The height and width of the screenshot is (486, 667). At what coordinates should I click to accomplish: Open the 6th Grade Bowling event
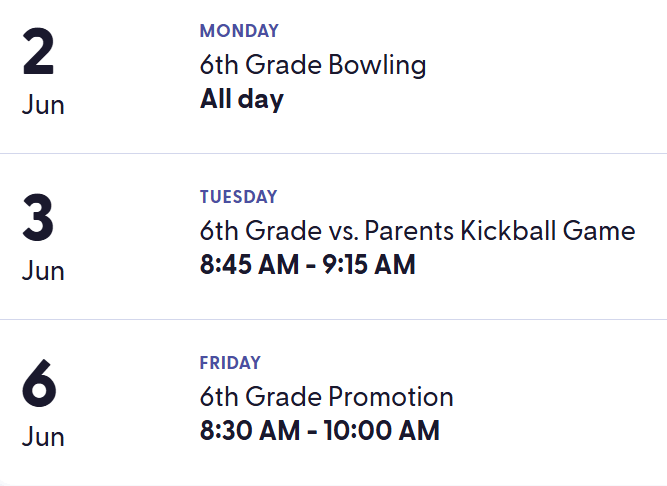pos(313,66)
